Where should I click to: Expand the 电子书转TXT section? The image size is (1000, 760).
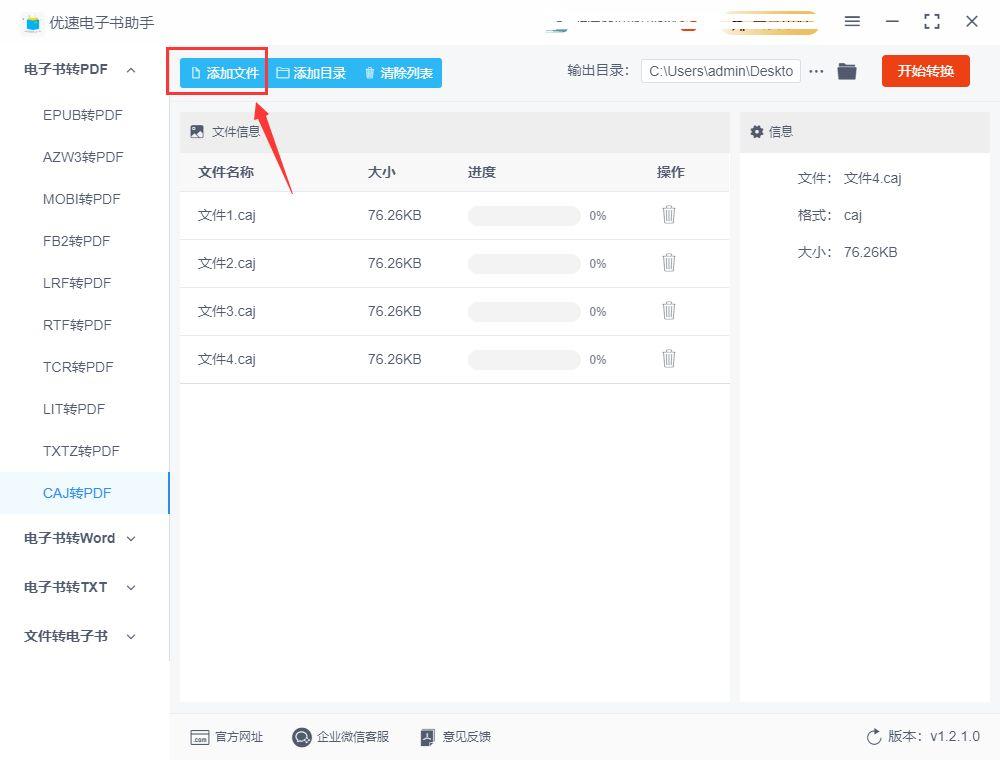coord(131,588)
